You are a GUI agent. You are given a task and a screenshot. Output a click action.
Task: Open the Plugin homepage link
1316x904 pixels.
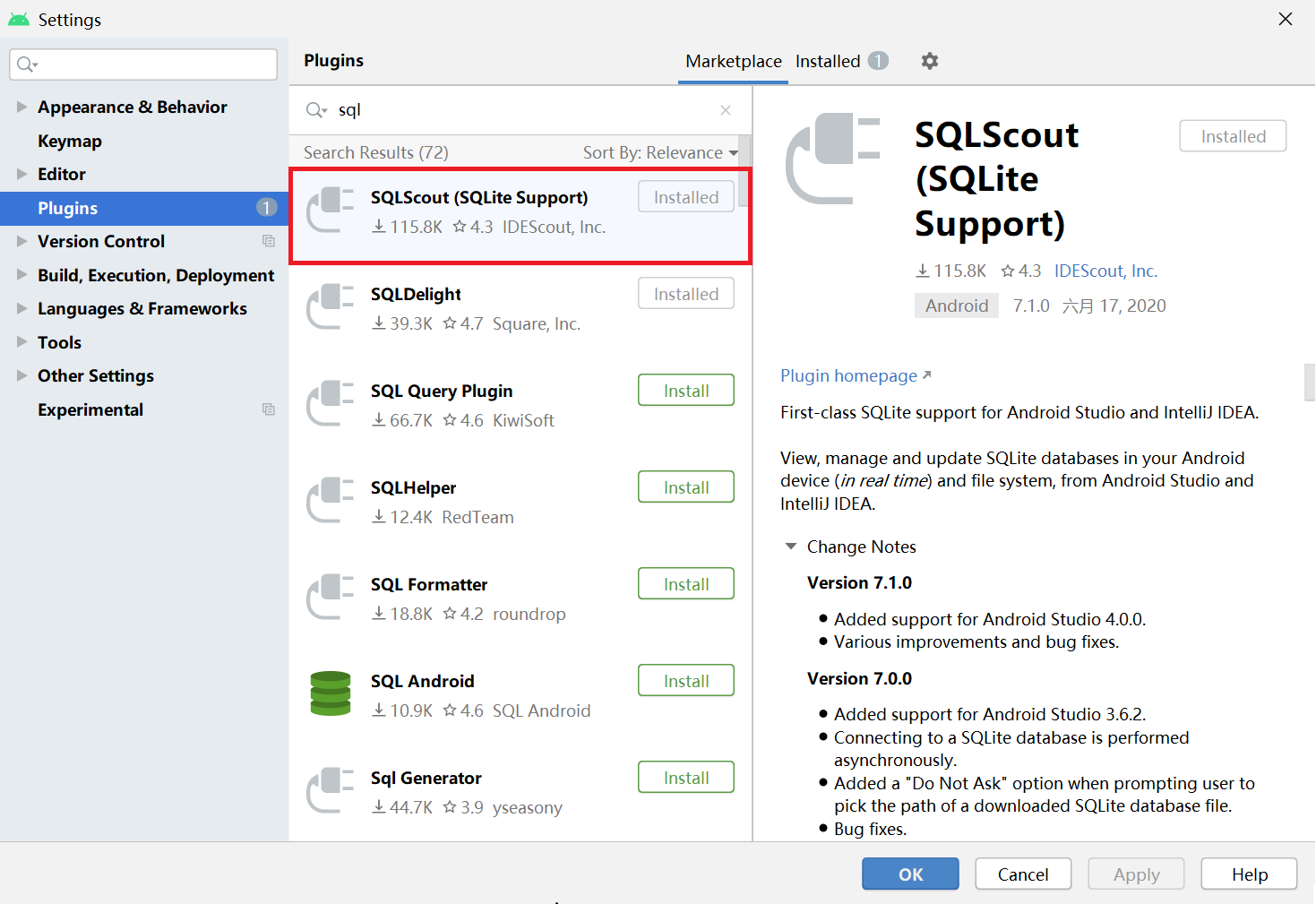point(856,375)
